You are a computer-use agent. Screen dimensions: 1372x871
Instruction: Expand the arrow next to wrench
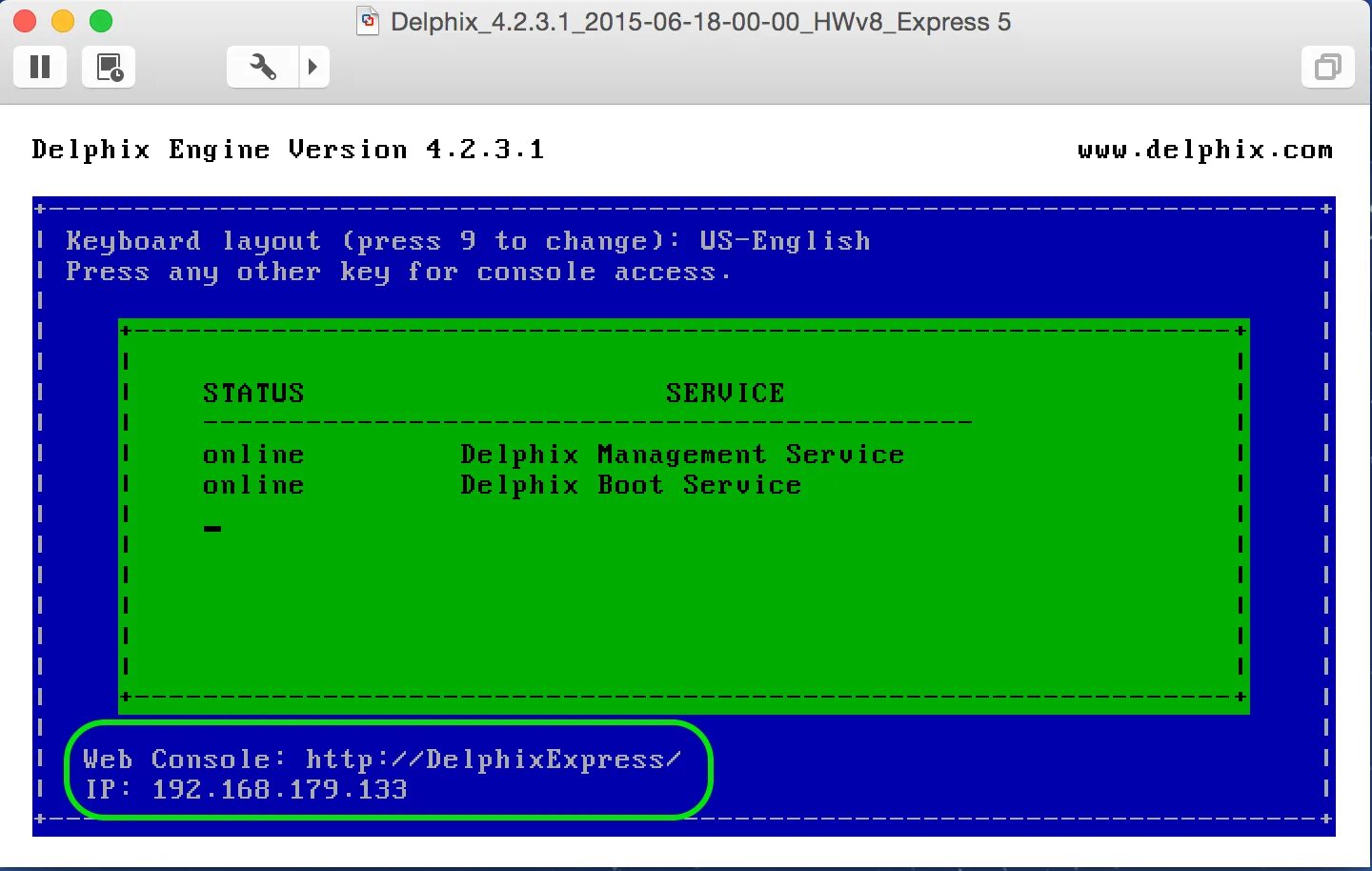[314, 67]
